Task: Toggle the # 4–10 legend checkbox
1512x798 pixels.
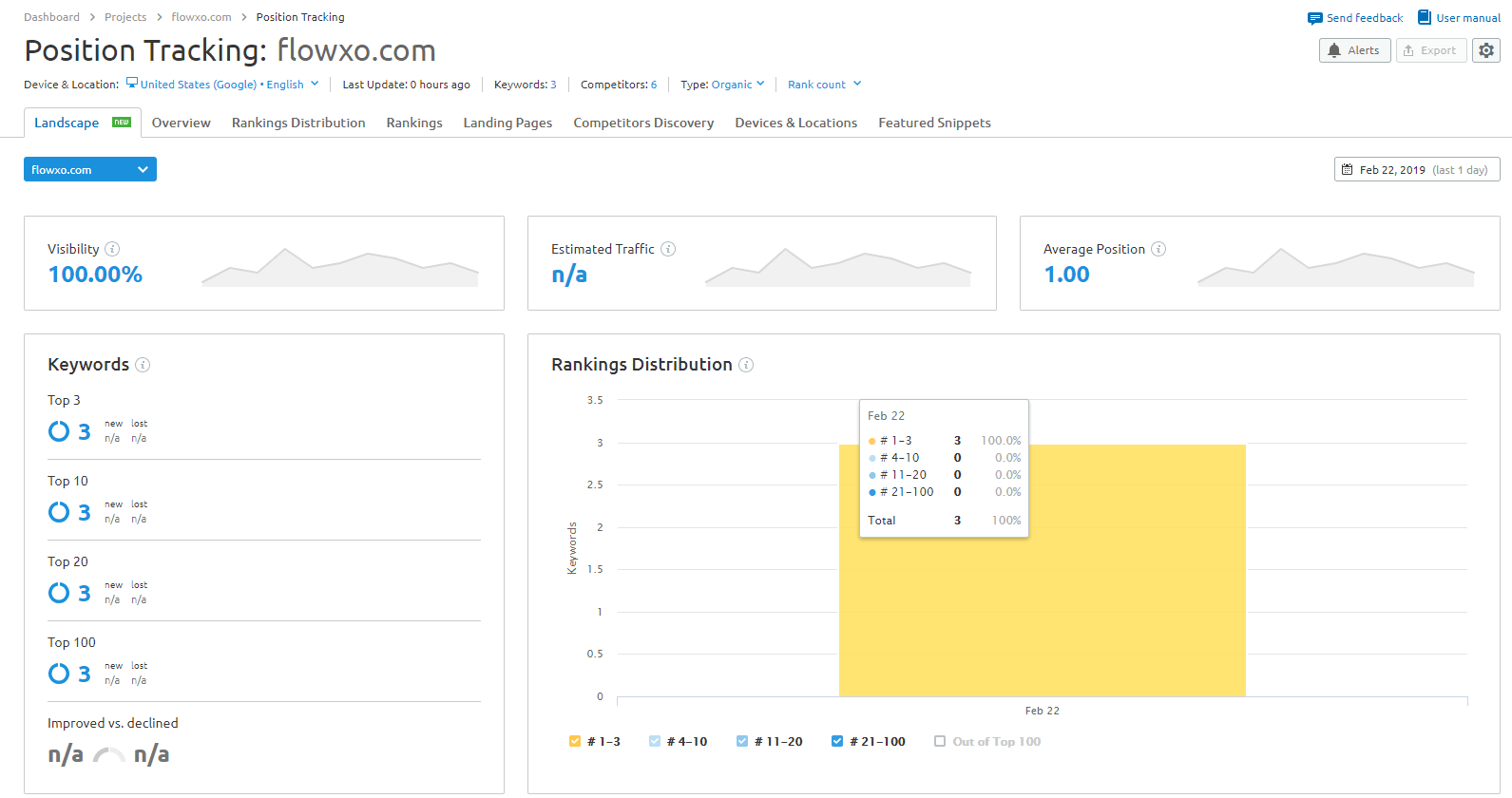Action: 655,742
